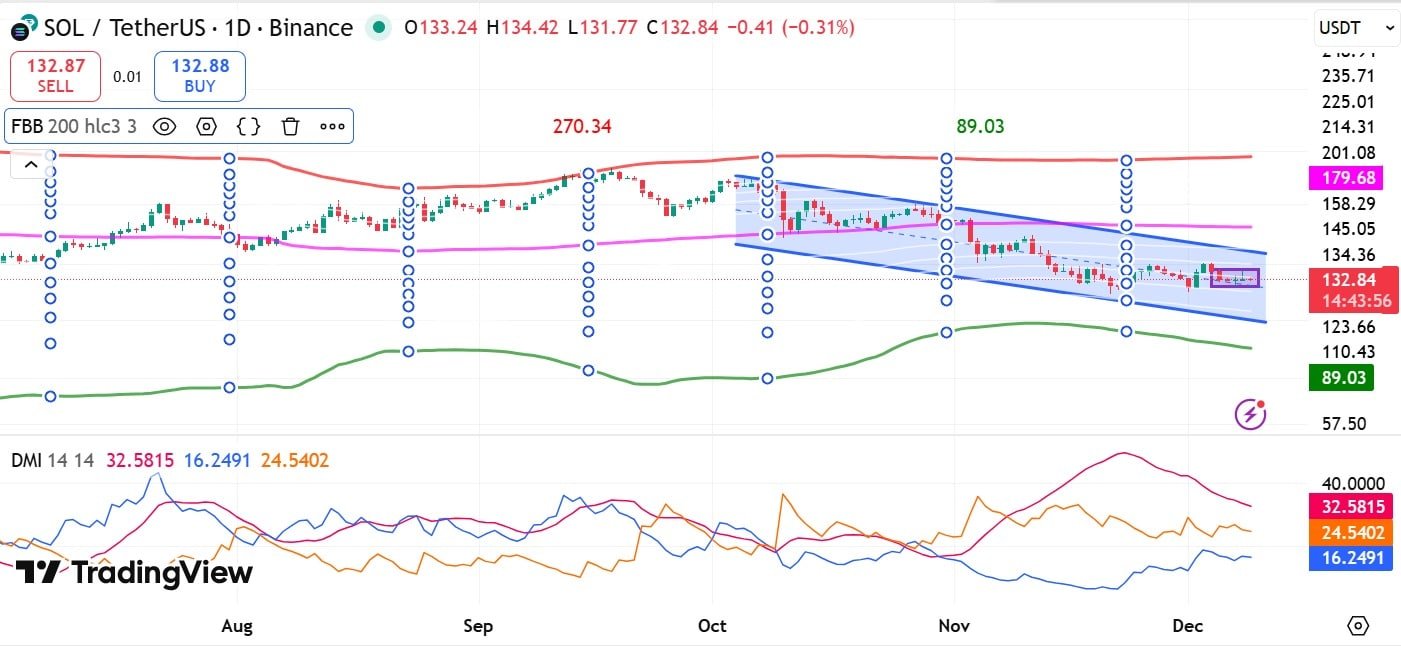This screenshot has height=652, width=1401.
Task: Toggle FBB indicator visibility eye icon
Action: 165,126
